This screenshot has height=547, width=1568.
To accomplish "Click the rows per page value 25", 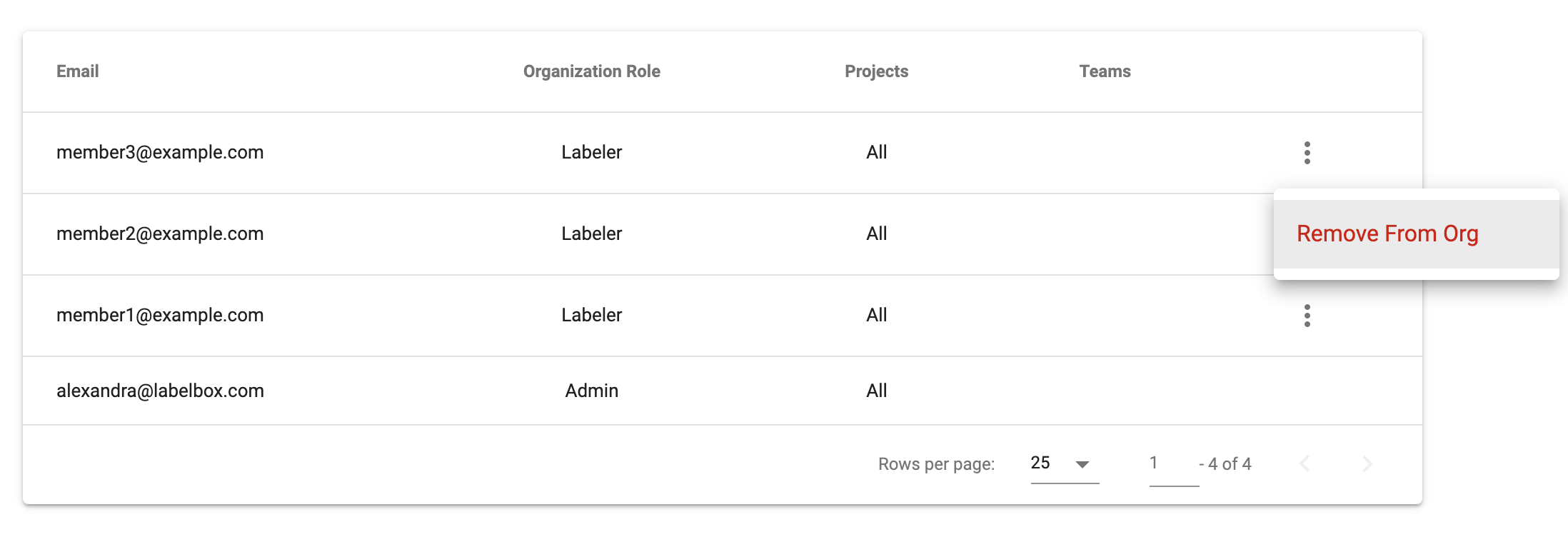I will (x=1040, y=463).
